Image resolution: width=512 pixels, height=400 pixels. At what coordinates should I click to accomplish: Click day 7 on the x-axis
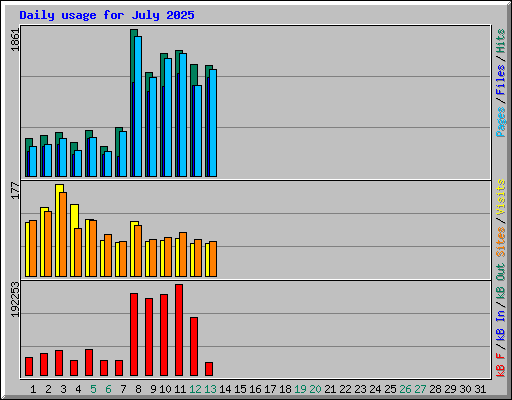(x=123, y=389)
